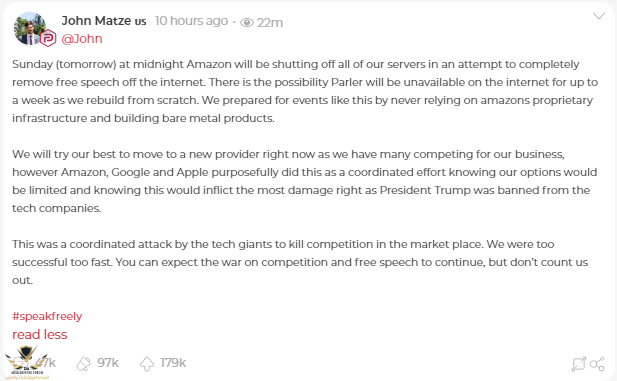Open John Matze's avatar photo

(x=29, y=28)
